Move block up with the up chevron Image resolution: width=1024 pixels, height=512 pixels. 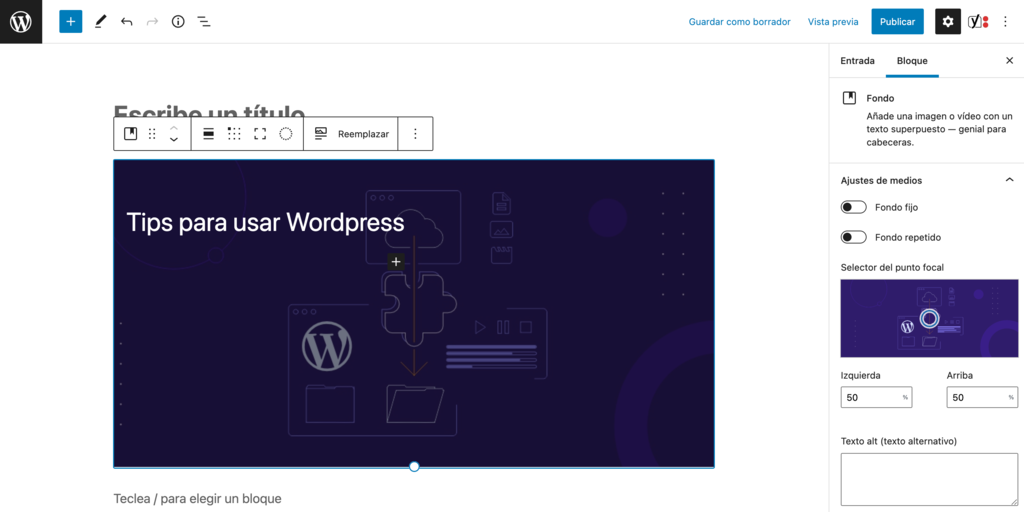(x=174, y=127)
